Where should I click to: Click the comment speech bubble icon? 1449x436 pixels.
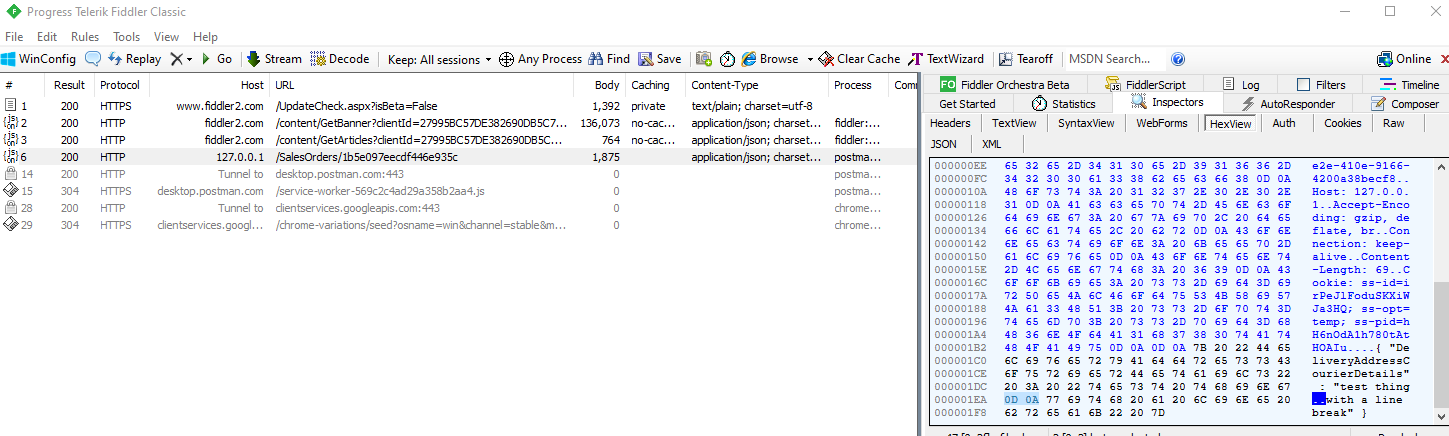coord(93,59)
